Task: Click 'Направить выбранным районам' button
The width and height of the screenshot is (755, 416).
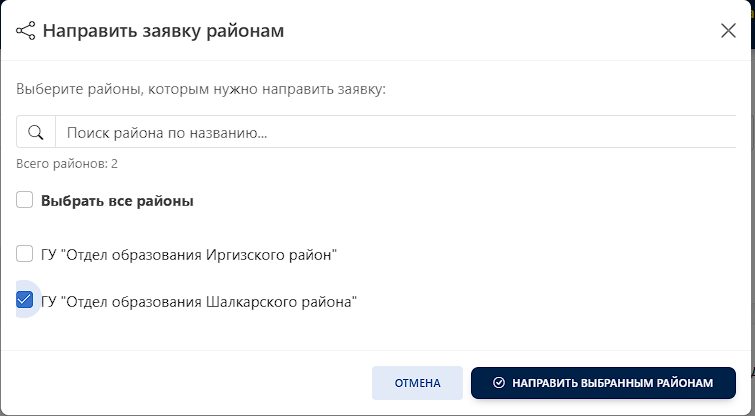Action: [603, 383]
